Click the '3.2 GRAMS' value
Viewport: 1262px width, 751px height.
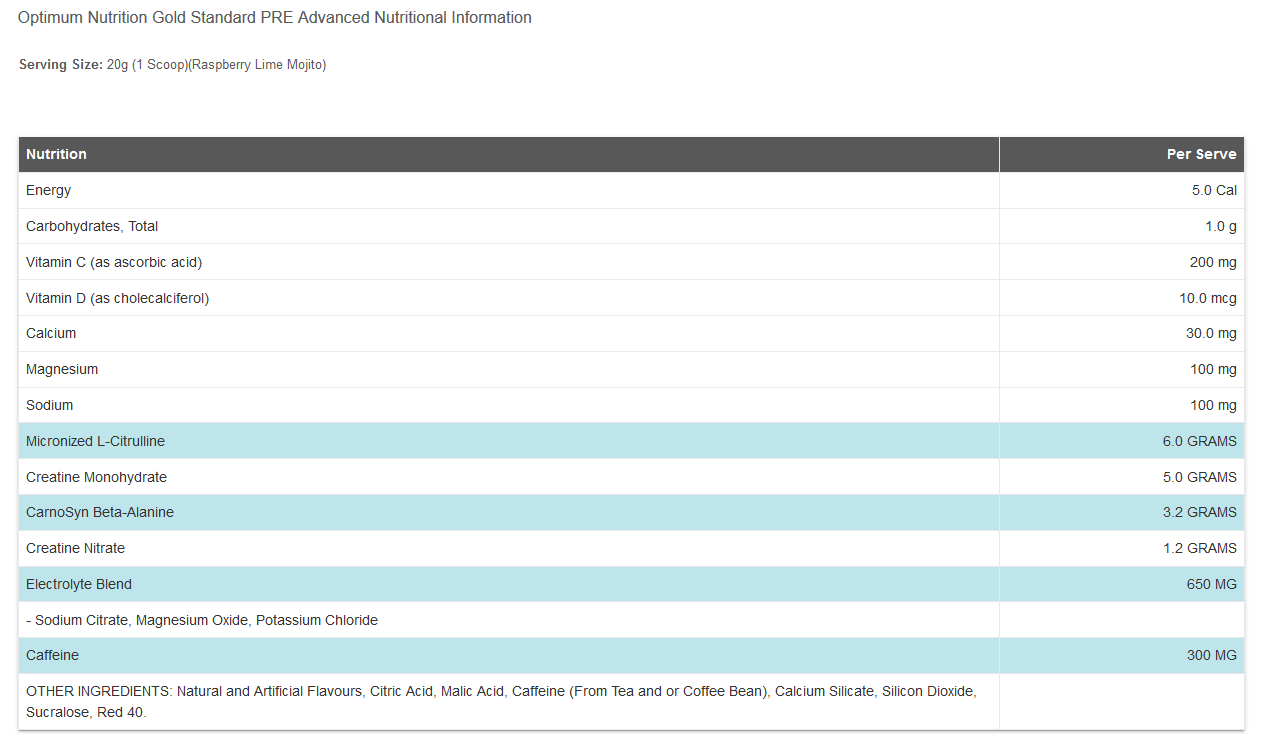[x=1200, y=512]
